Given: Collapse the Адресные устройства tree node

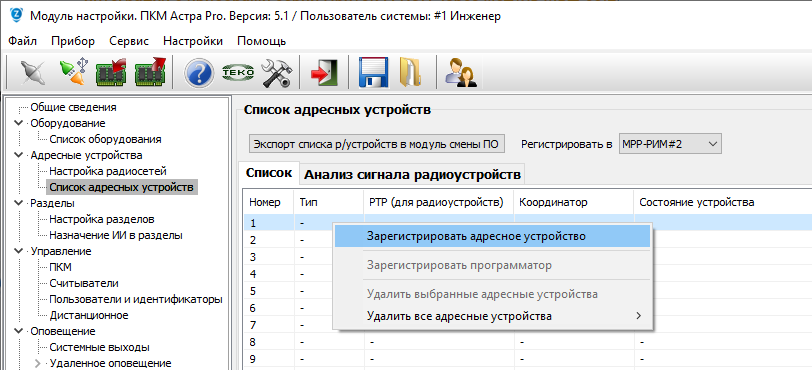Looking at the screenshot, I should pos(19,155).
